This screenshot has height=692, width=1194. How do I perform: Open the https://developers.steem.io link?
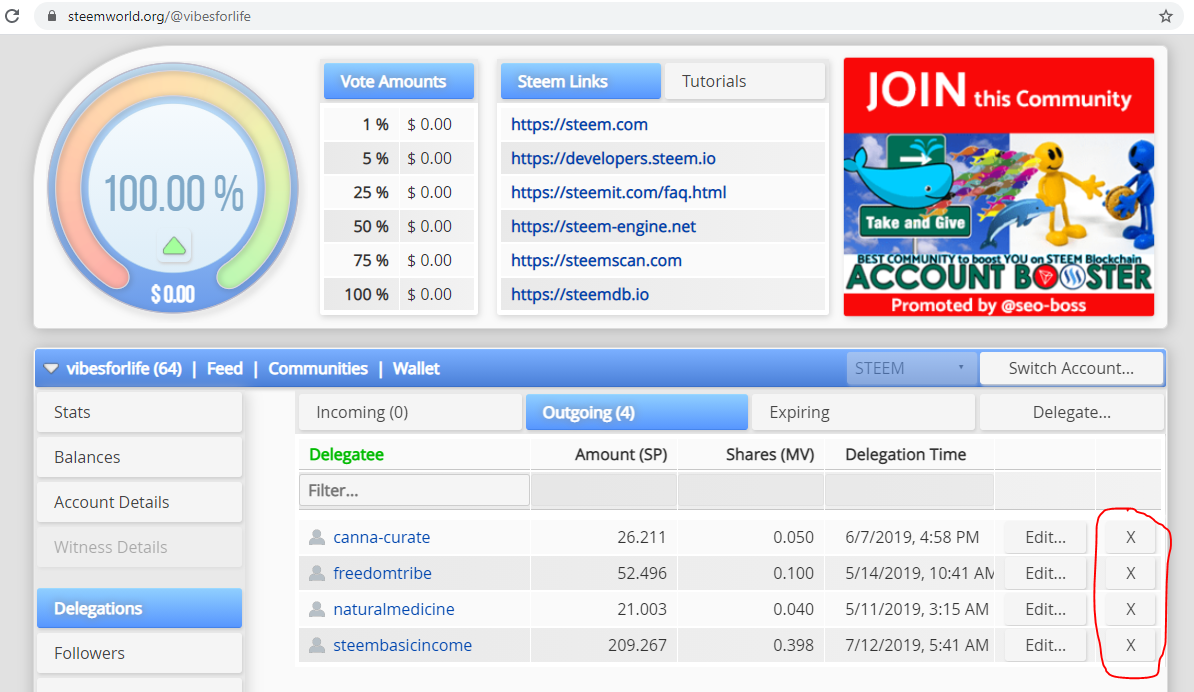click(613, 158)
